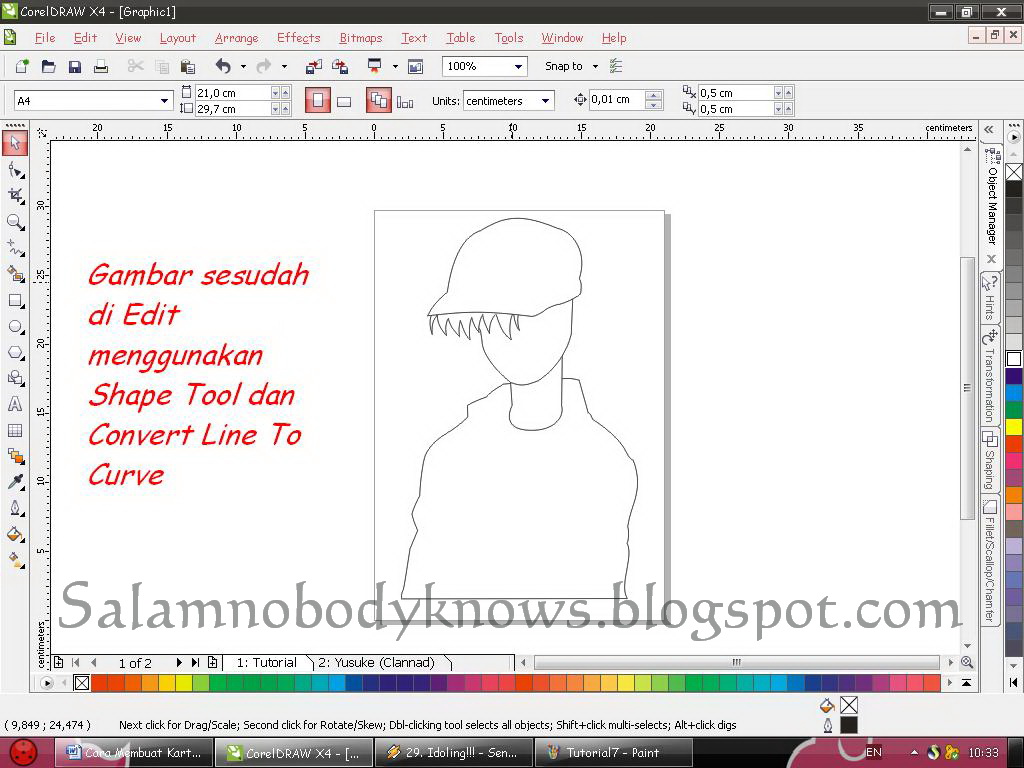Open the Options dialog icon beside Snap to
This screenshot has height=768, width=1024.
[615, 66]
